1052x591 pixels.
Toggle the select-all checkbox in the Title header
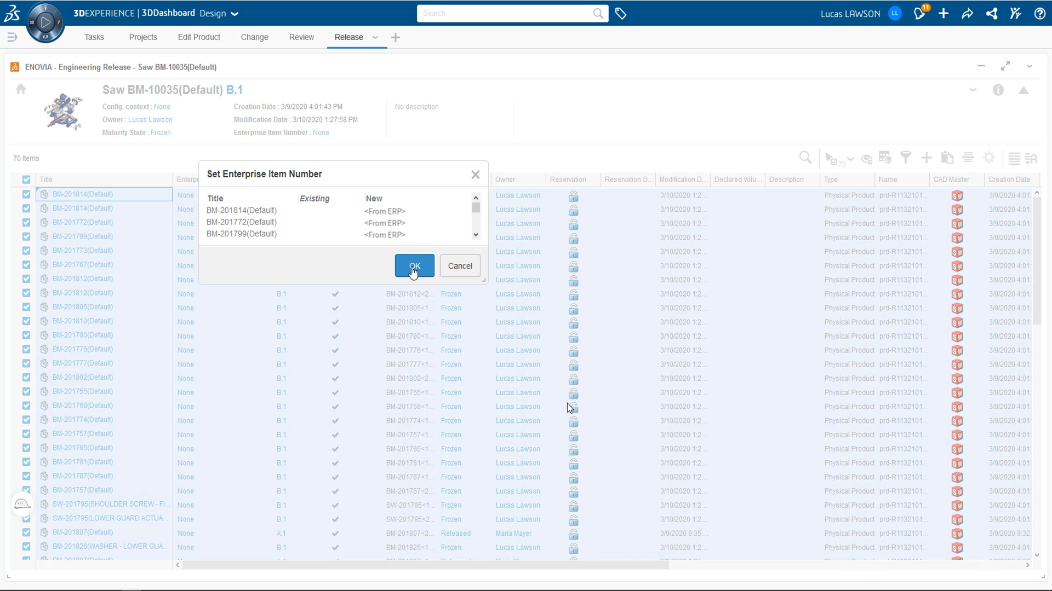[26, 180]
